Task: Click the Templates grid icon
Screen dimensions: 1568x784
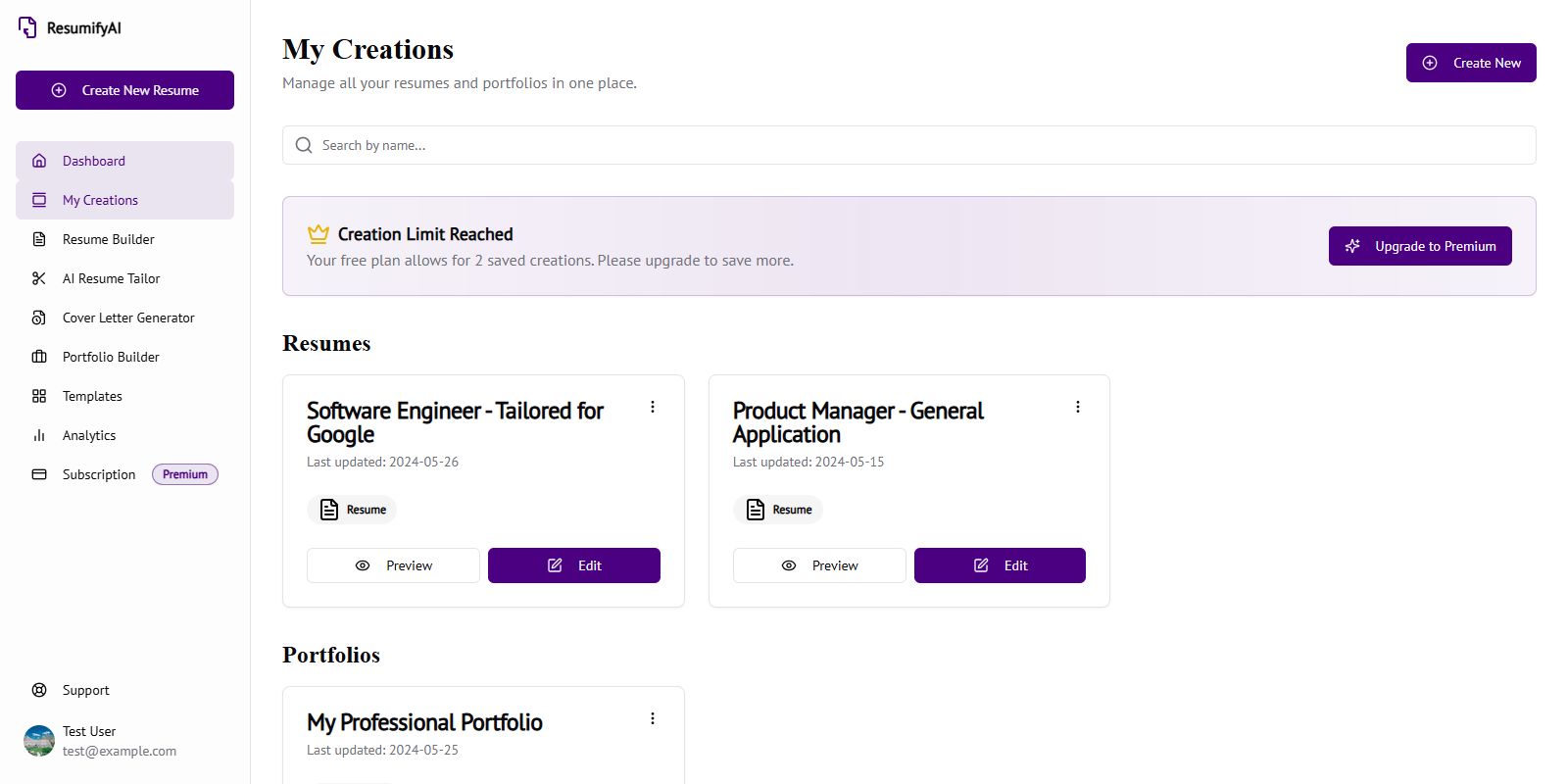Action: 39,396
